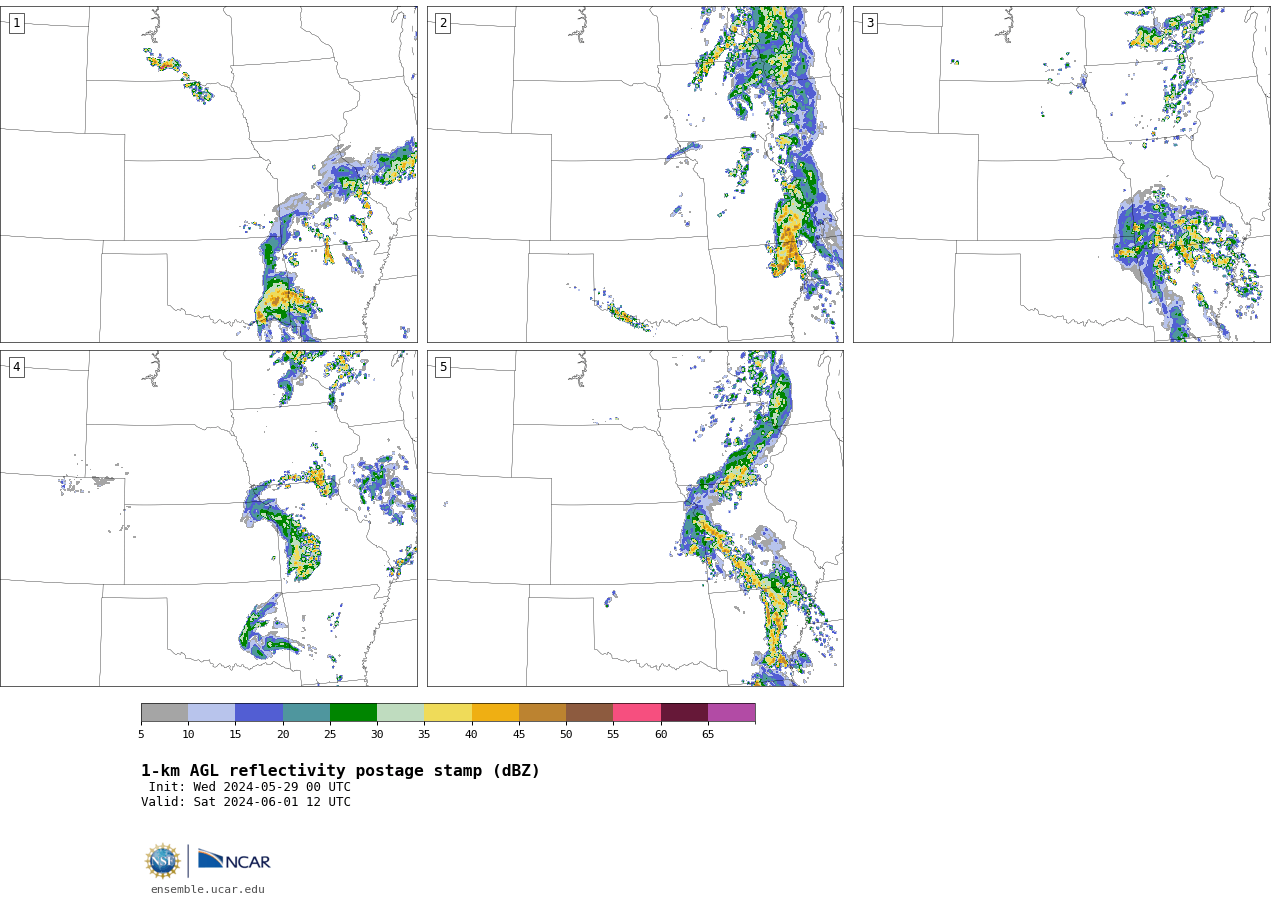Image resolution: width=1280 pixels, height=901 pixels.
Task: Click the colorbar tick label 5
Action: [141, 735]
